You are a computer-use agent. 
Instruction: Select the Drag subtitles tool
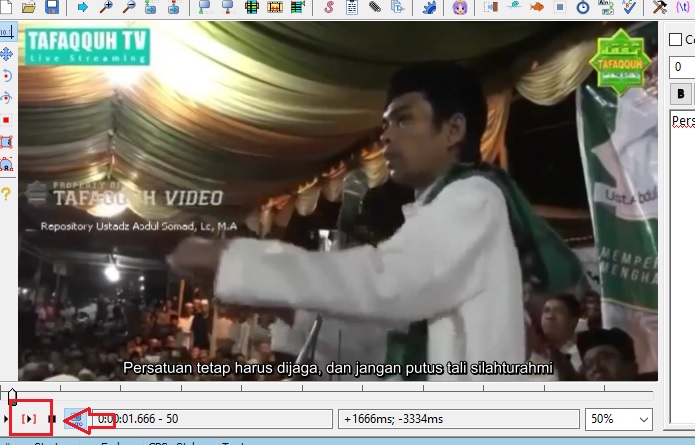[7, 54]
